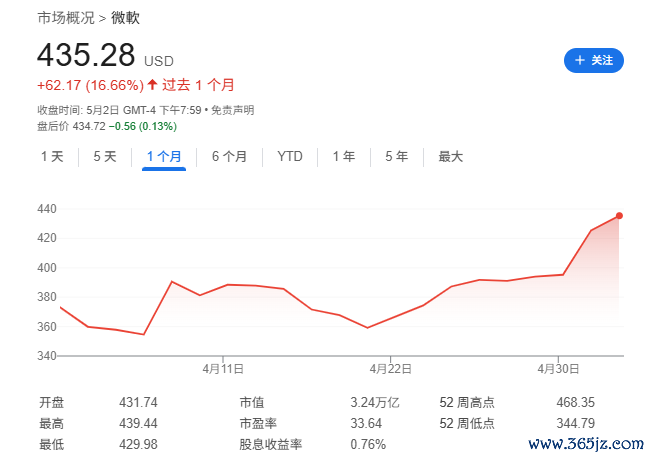Click the 市盈率 value 33.64
Image resolution: width=651 pixels, height=459 pixels.
366,423
